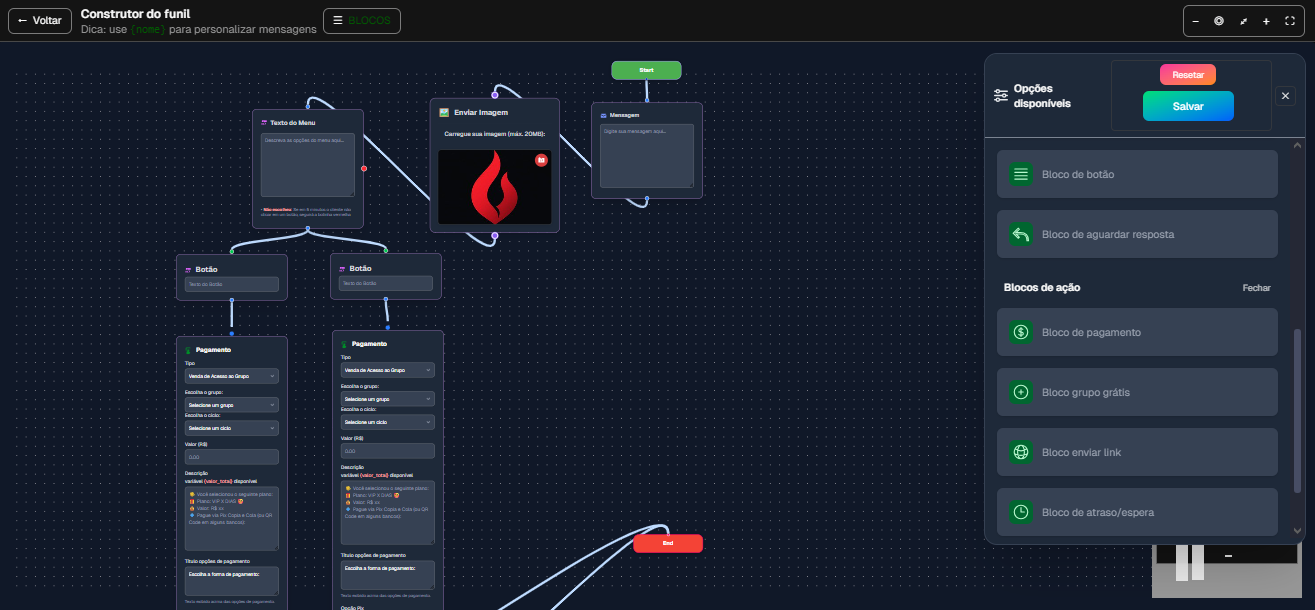
Task: Click the red remove-image icon on the flame image
Action: click(x=541, y=160)
